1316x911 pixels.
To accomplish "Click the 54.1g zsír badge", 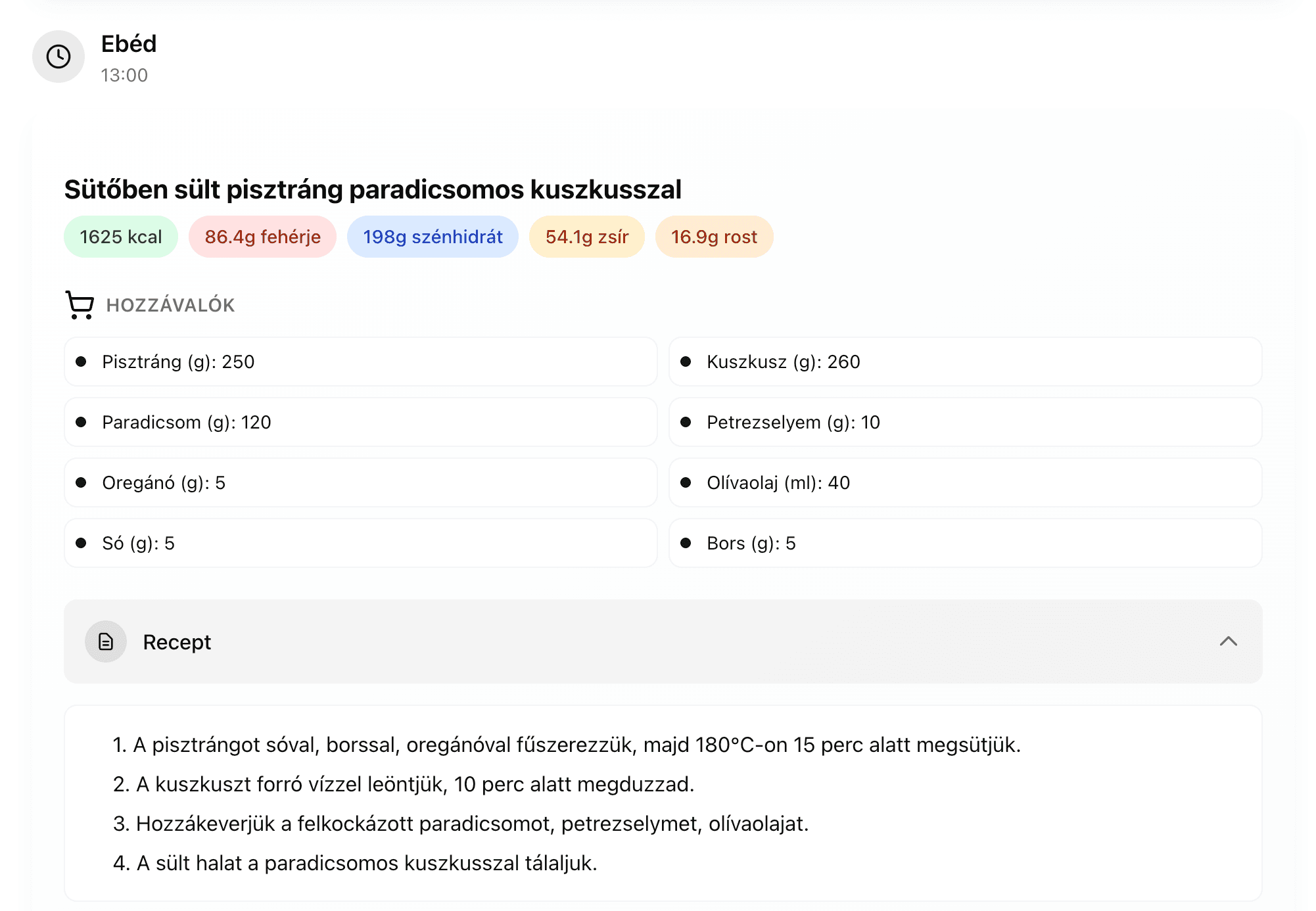I will [586, 237].
